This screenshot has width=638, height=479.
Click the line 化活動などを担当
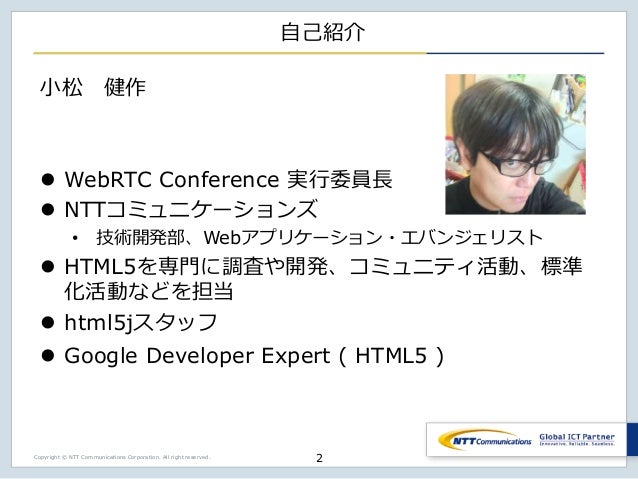(x=149, y=291)
